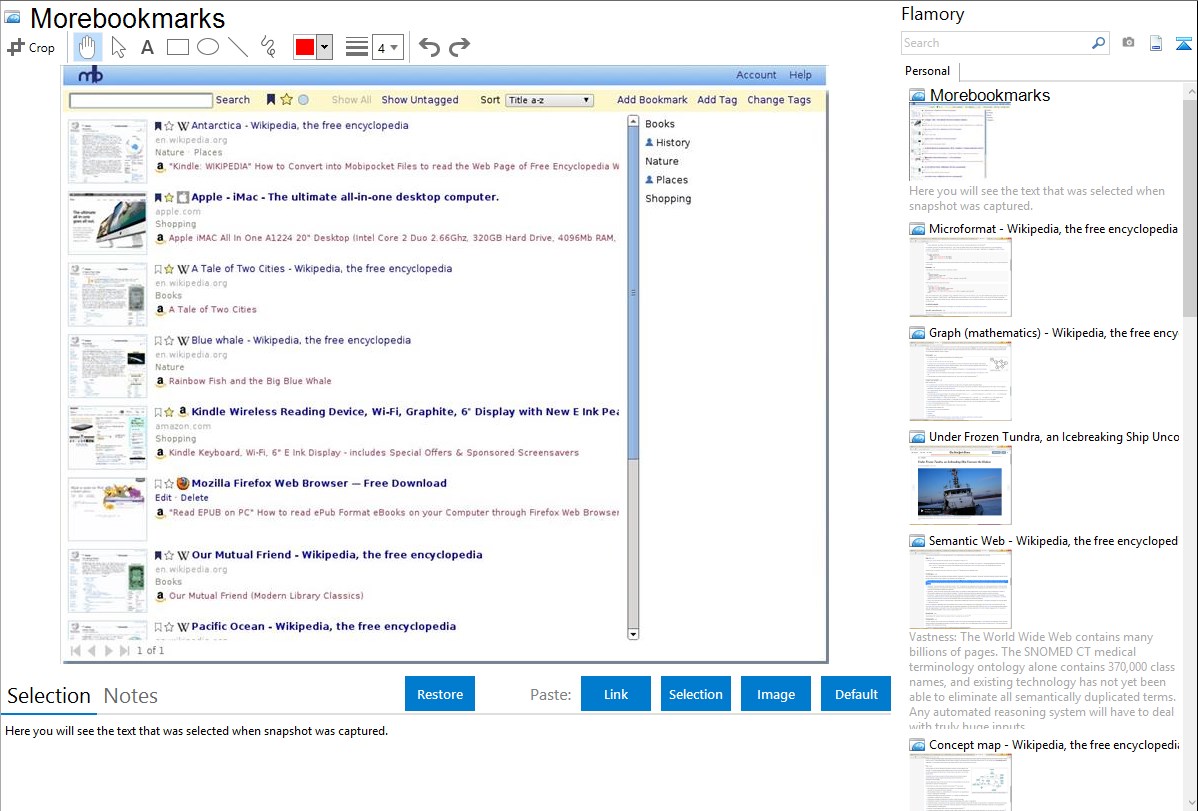Click the document icon beside the camera
Image resolution: width=1198 pixels, height=811 pixels.
[1156, 43]
